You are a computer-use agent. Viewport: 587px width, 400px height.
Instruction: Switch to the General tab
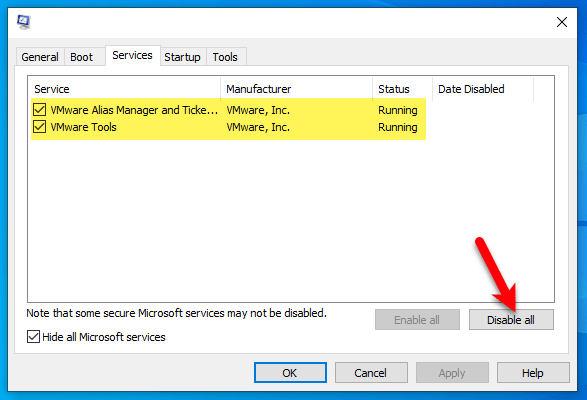click(x=40, y=57)
